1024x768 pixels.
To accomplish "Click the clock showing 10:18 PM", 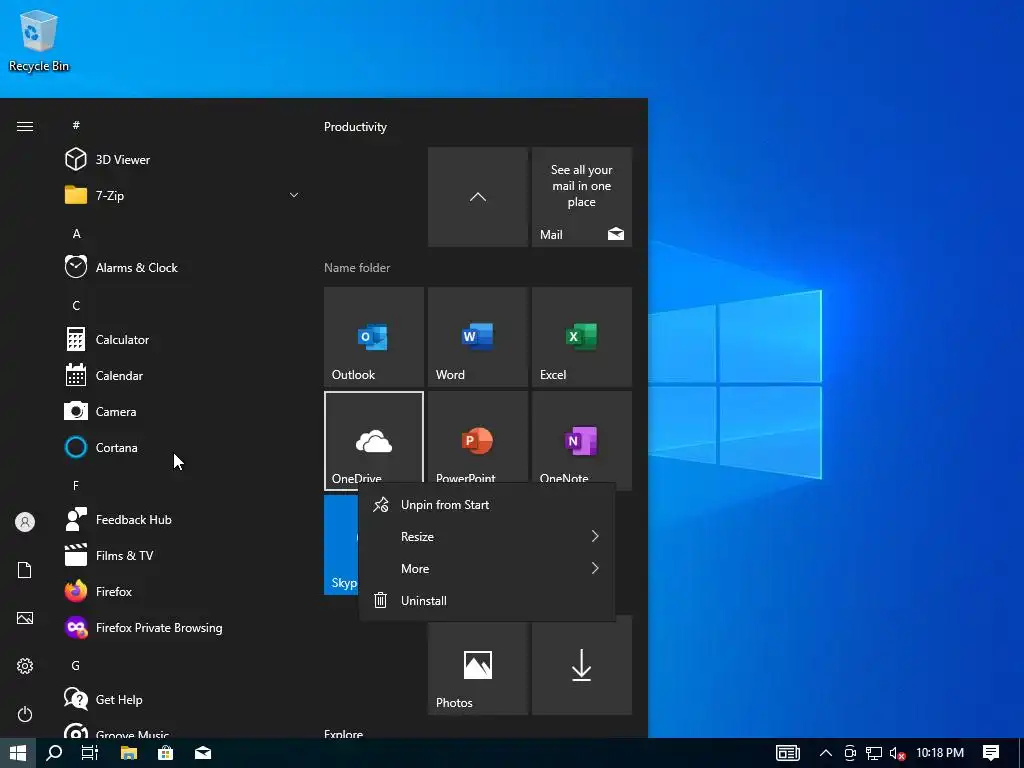I will 940,753.
